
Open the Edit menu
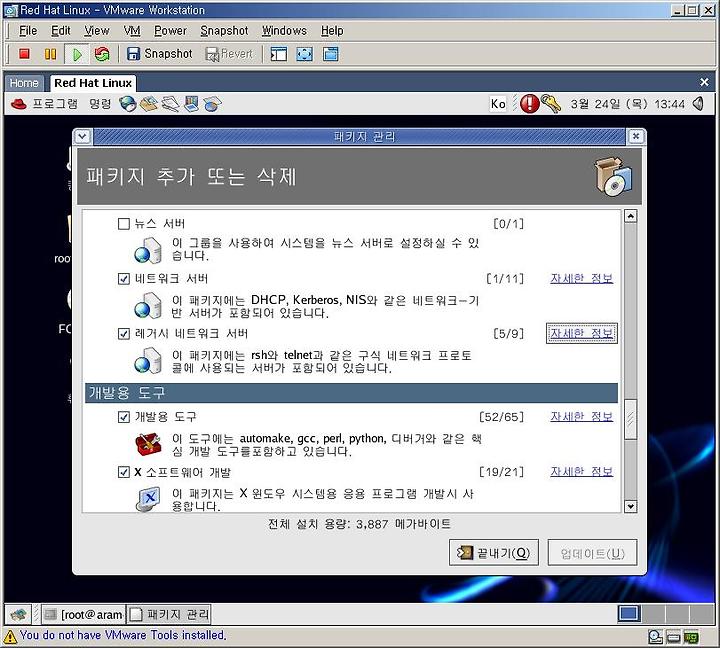pyautogui.click(x=61, y=31)
